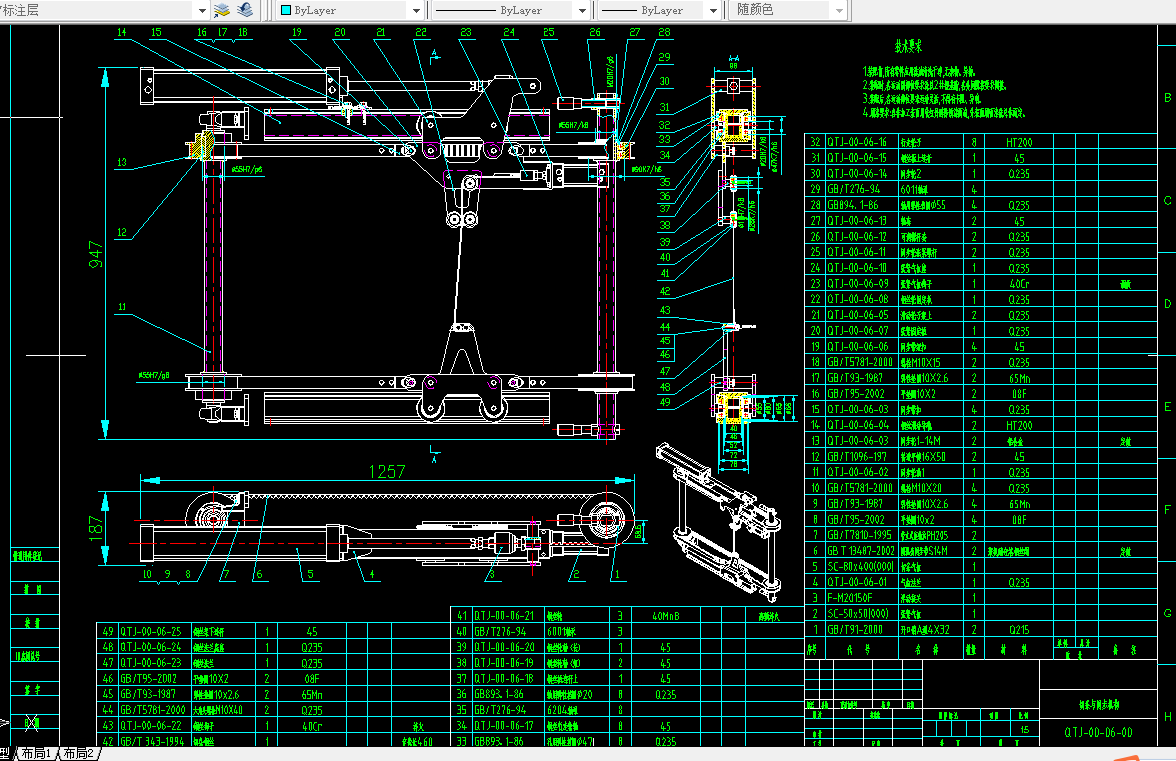Click part code GB/T7810-1995 in row 7
This screenshot has height=761, width=1176.
click(x=860, y=535)
